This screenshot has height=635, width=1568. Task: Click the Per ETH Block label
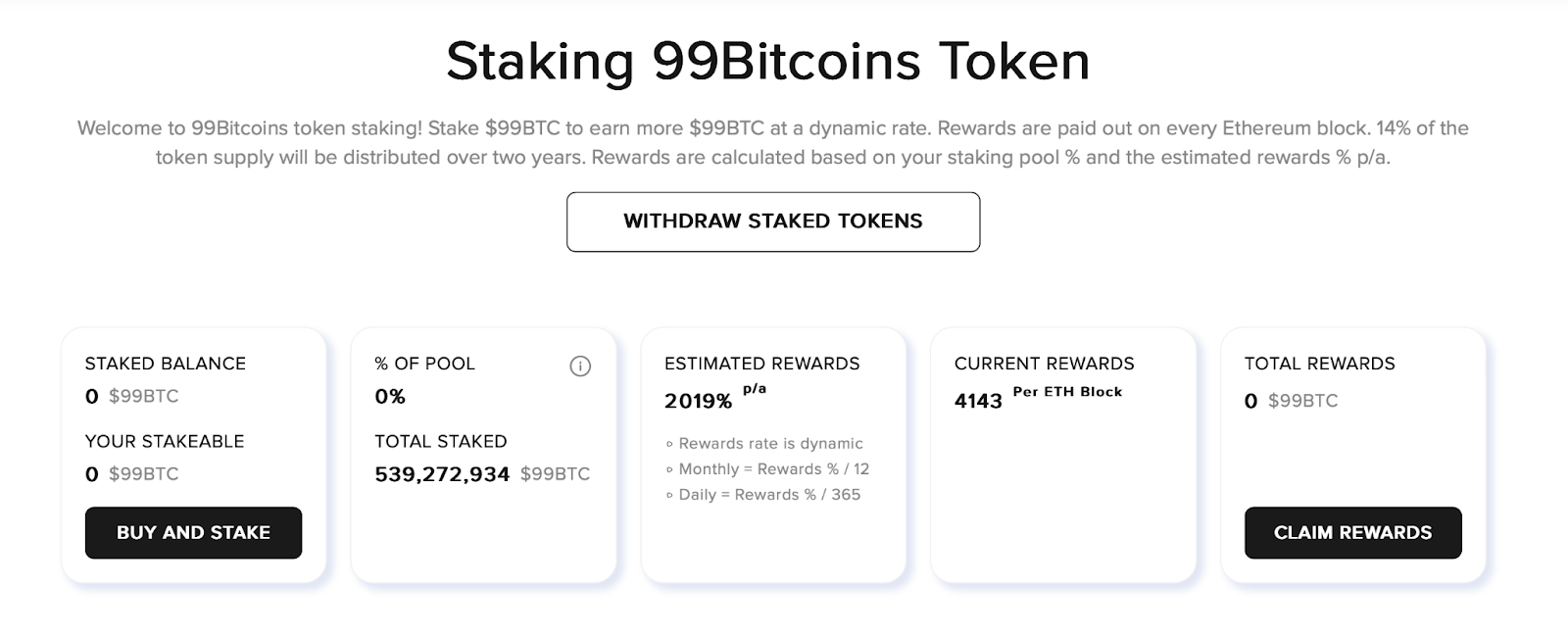pyautogui.click(x=1067, y=392)
